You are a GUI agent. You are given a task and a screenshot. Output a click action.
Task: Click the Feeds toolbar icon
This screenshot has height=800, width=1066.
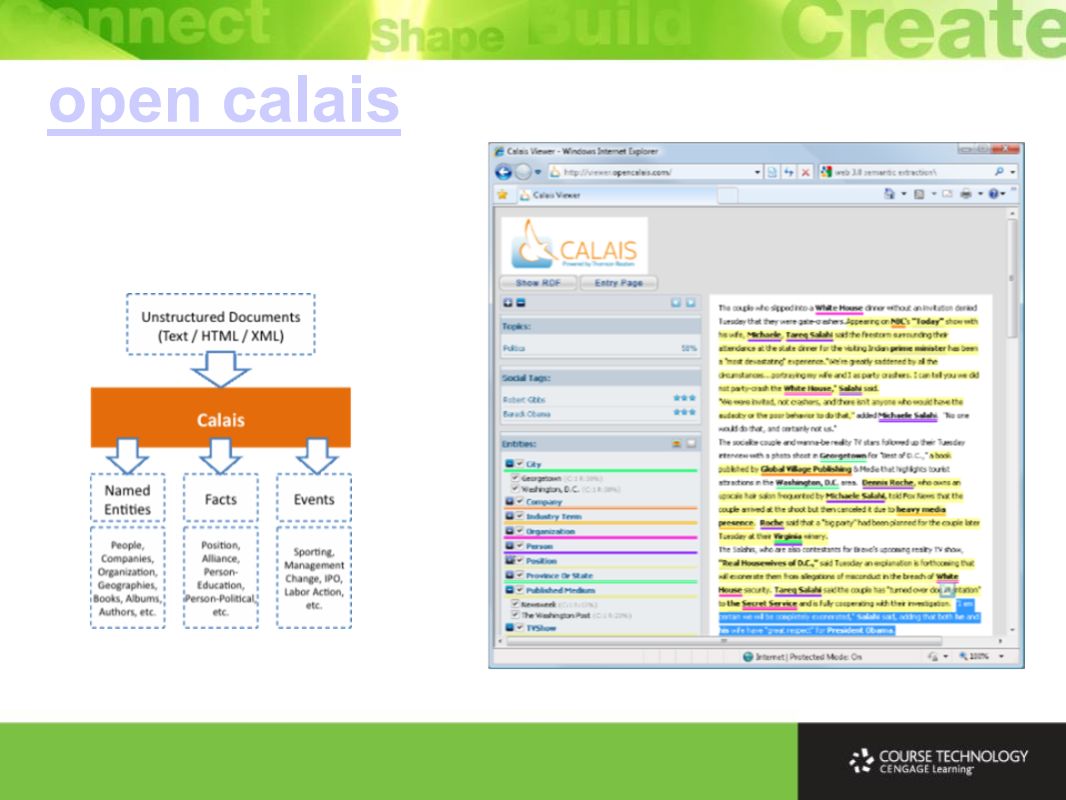(919, 194)
